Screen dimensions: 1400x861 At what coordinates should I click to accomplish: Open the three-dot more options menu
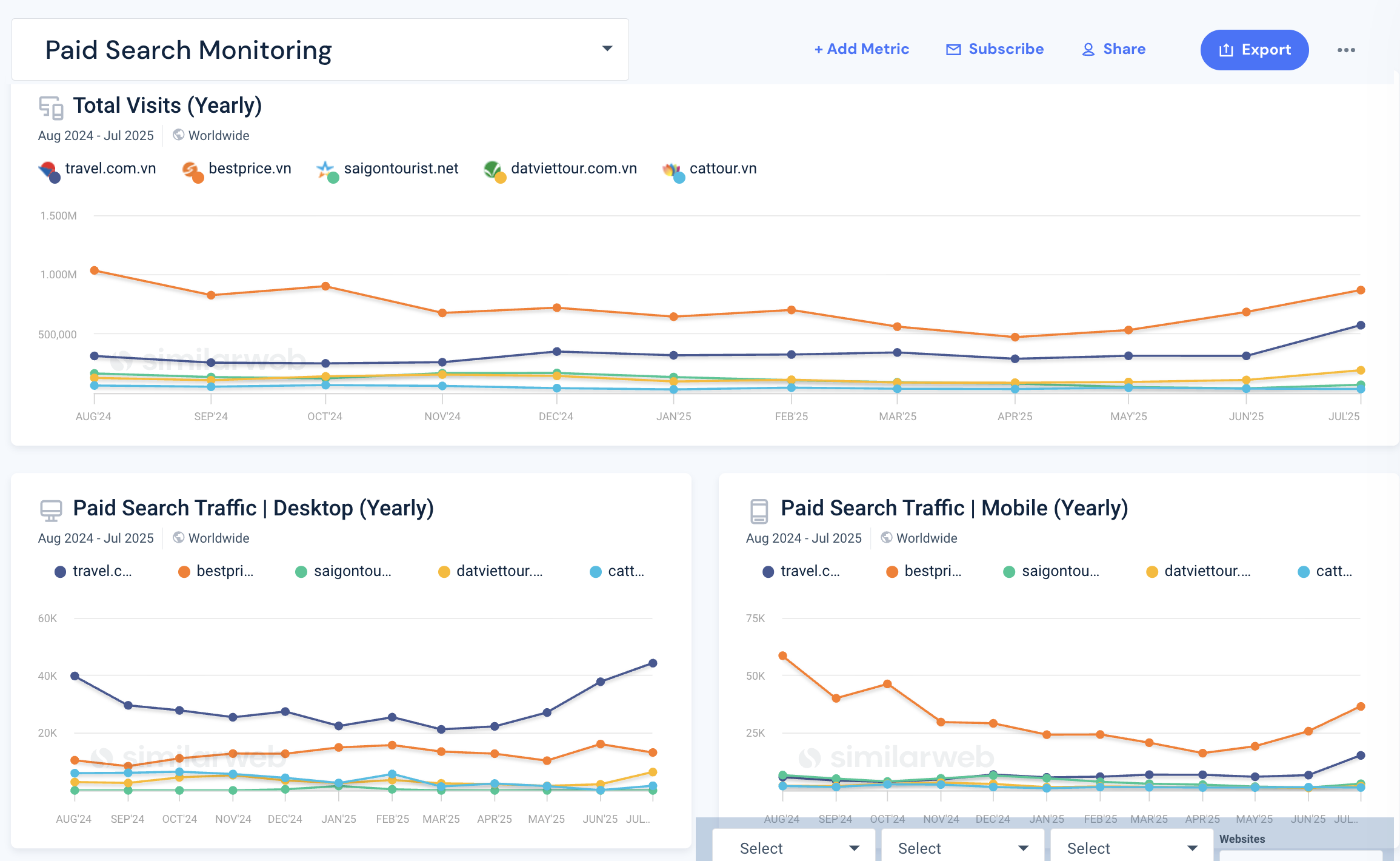pos(1346,50)
